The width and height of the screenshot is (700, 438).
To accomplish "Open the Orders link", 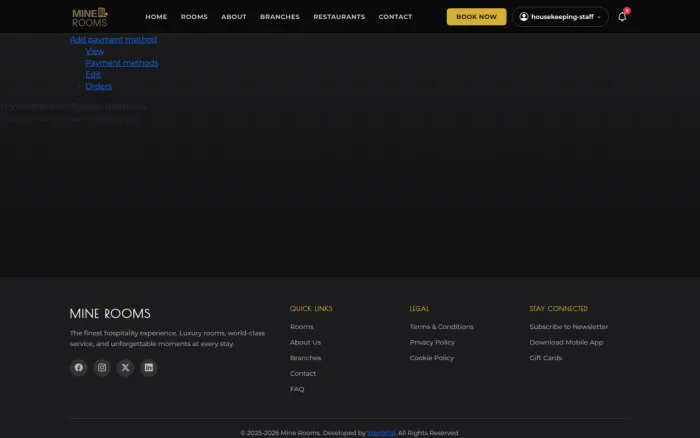I will [x=99, y=86].
